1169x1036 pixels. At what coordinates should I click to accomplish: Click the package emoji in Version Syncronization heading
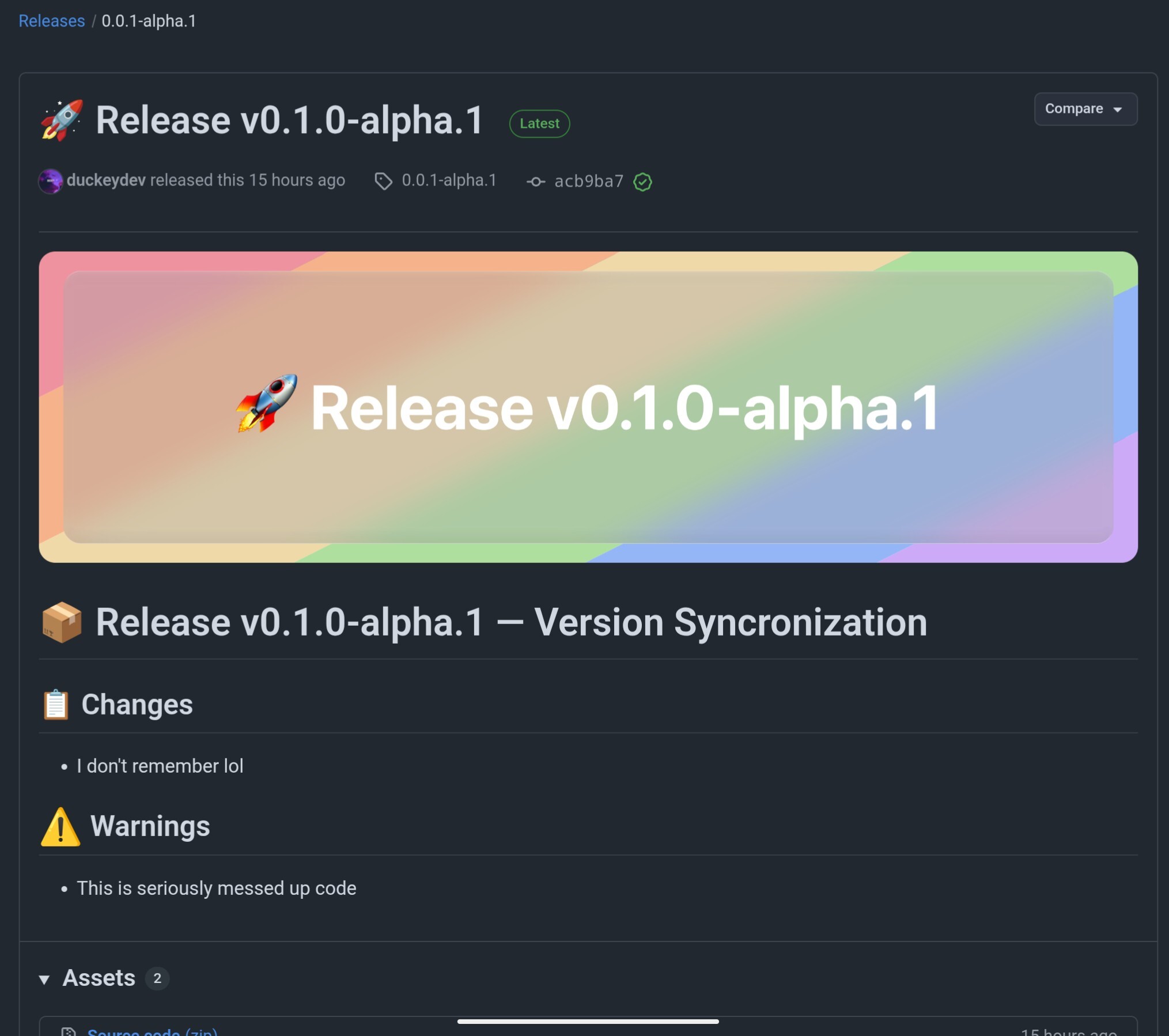tap(62, 622)
